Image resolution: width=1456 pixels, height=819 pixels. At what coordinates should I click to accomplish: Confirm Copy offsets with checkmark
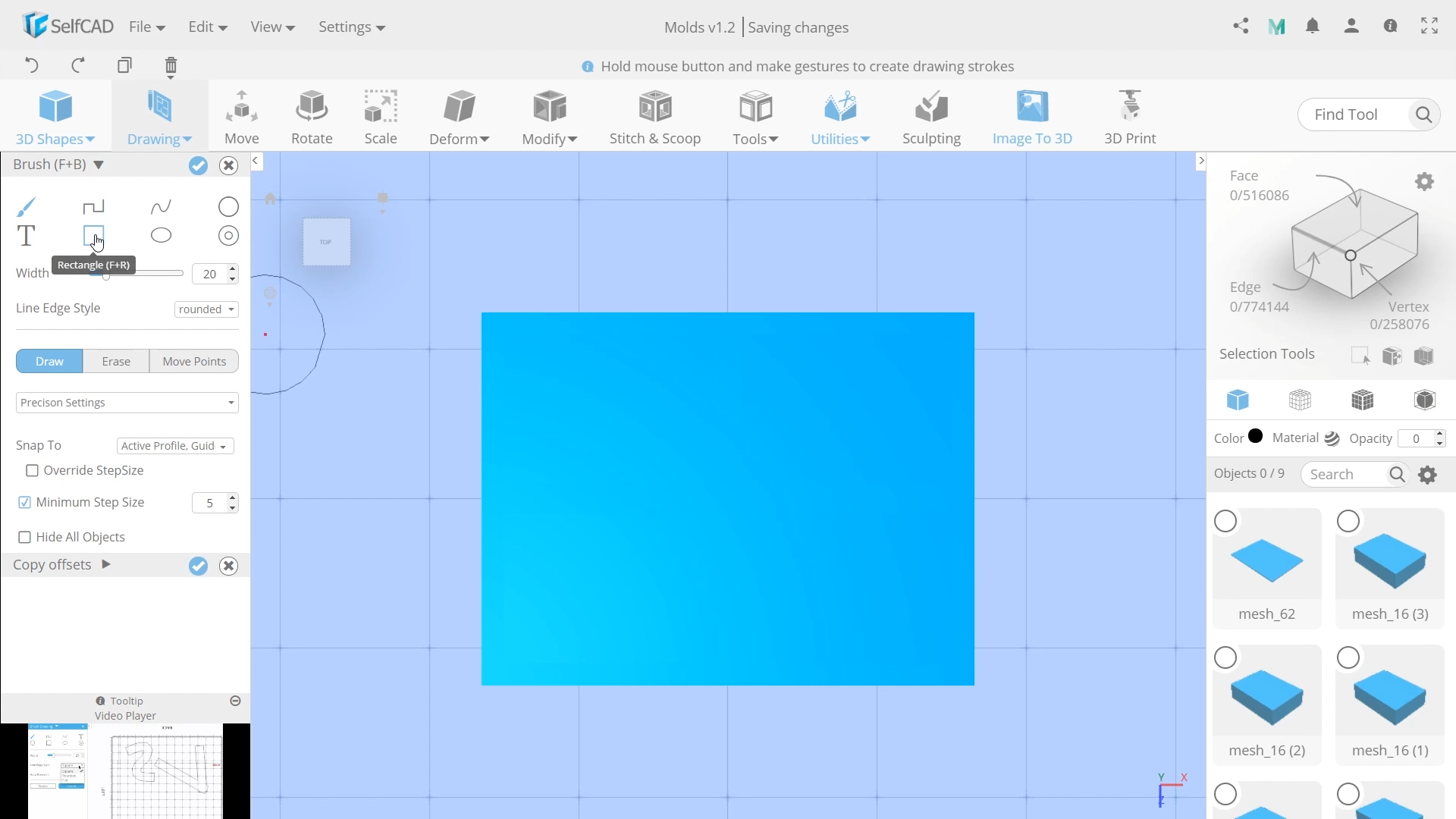[198, 566]
